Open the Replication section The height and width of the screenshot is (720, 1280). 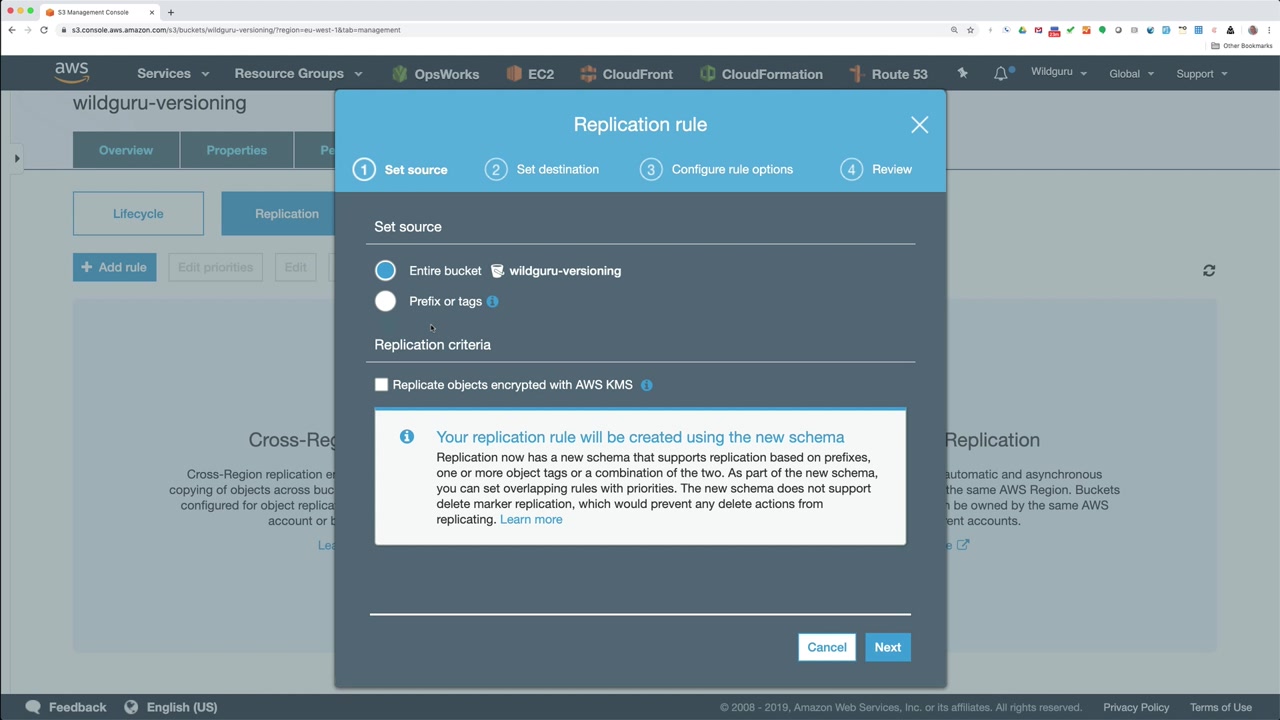tap(287, 214)
